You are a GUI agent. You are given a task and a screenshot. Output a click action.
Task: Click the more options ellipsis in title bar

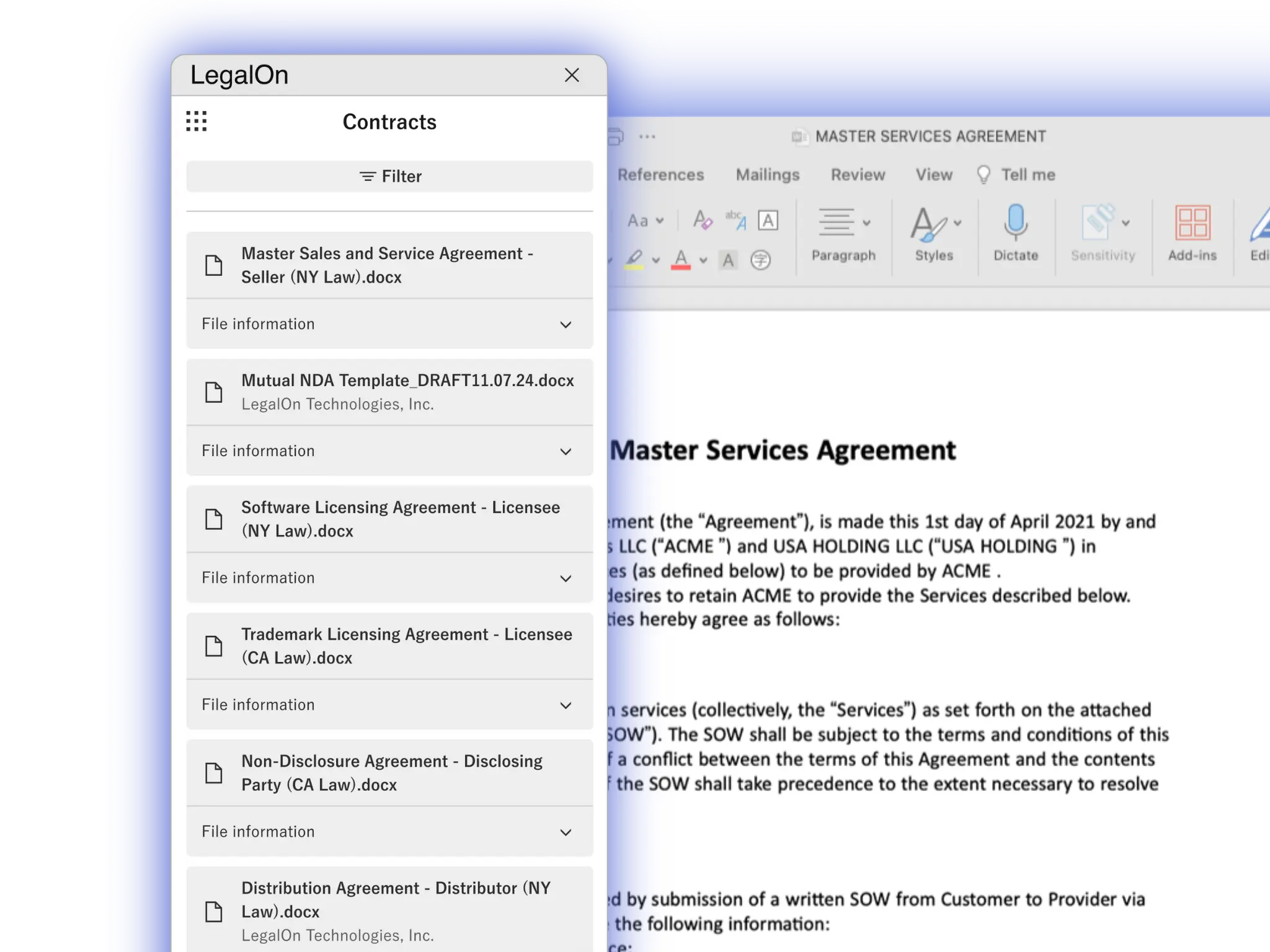647,136
